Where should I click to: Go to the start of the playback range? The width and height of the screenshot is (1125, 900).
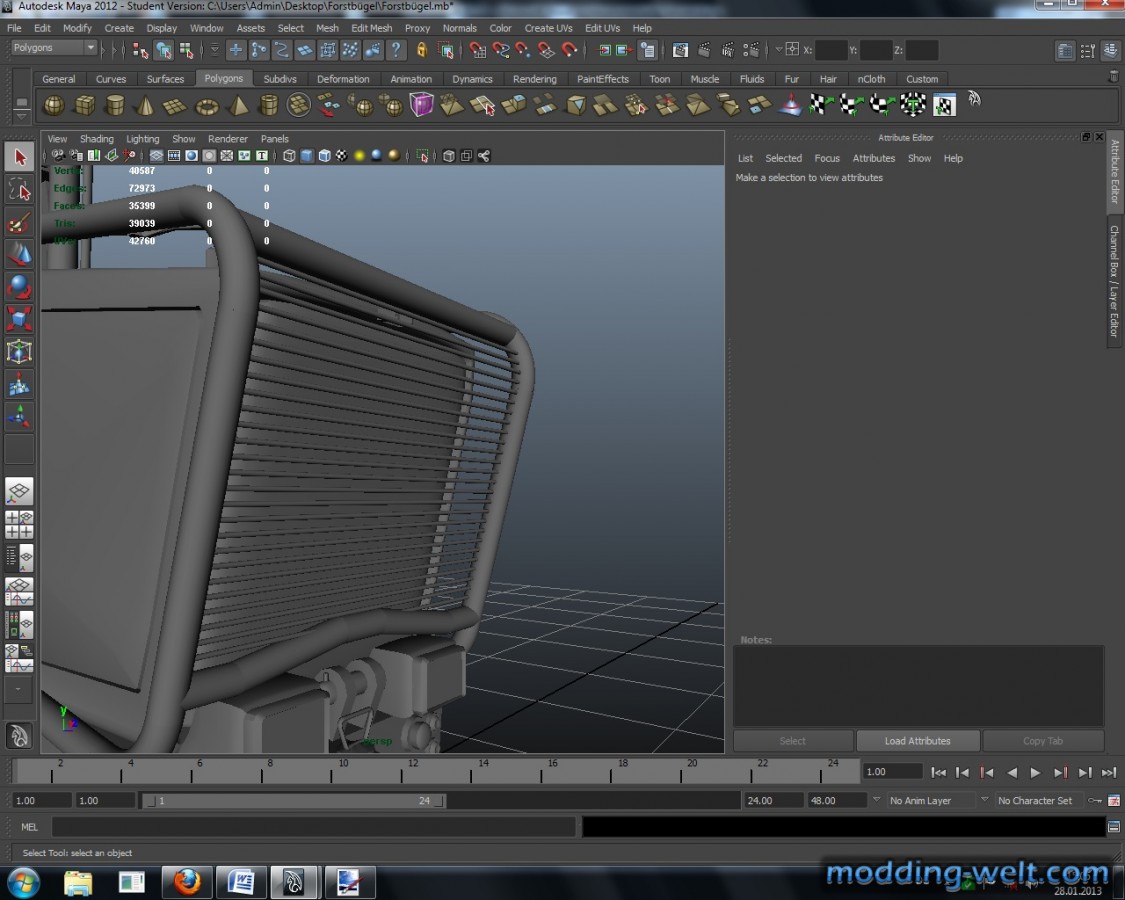[x=938, y=772]
